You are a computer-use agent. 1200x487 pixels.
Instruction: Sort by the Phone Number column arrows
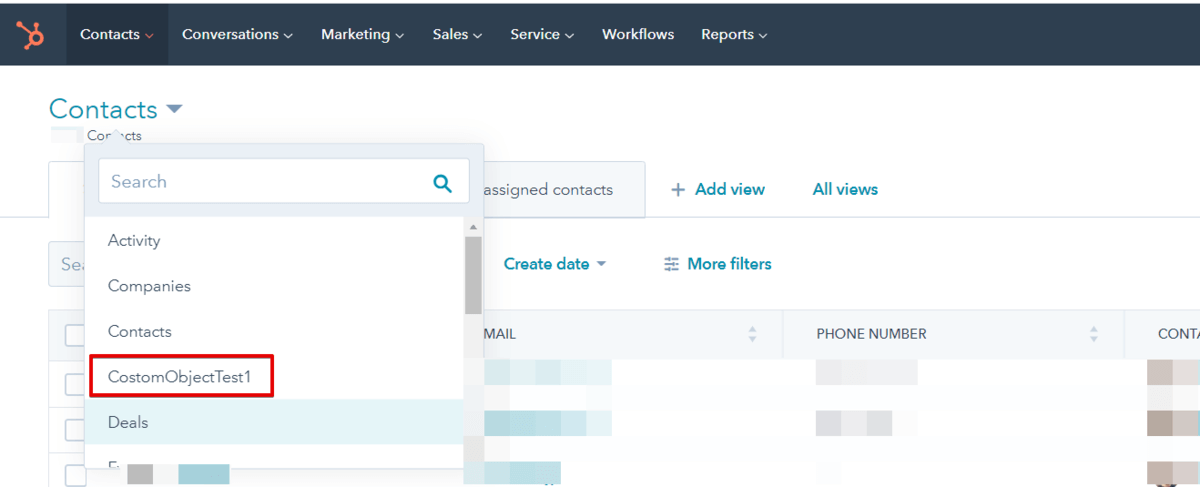click(1093, 334)
